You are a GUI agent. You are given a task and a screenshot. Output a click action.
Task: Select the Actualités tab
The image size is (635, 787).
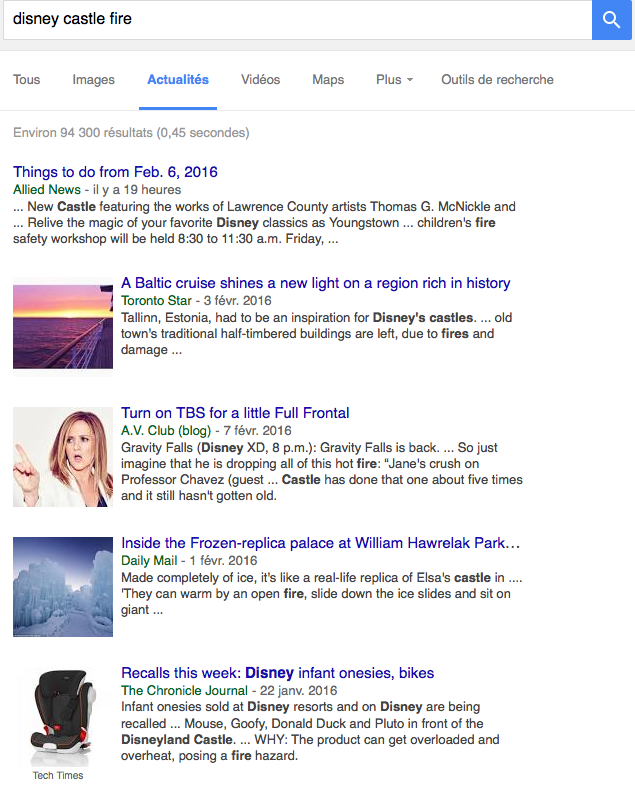[178, 79]
